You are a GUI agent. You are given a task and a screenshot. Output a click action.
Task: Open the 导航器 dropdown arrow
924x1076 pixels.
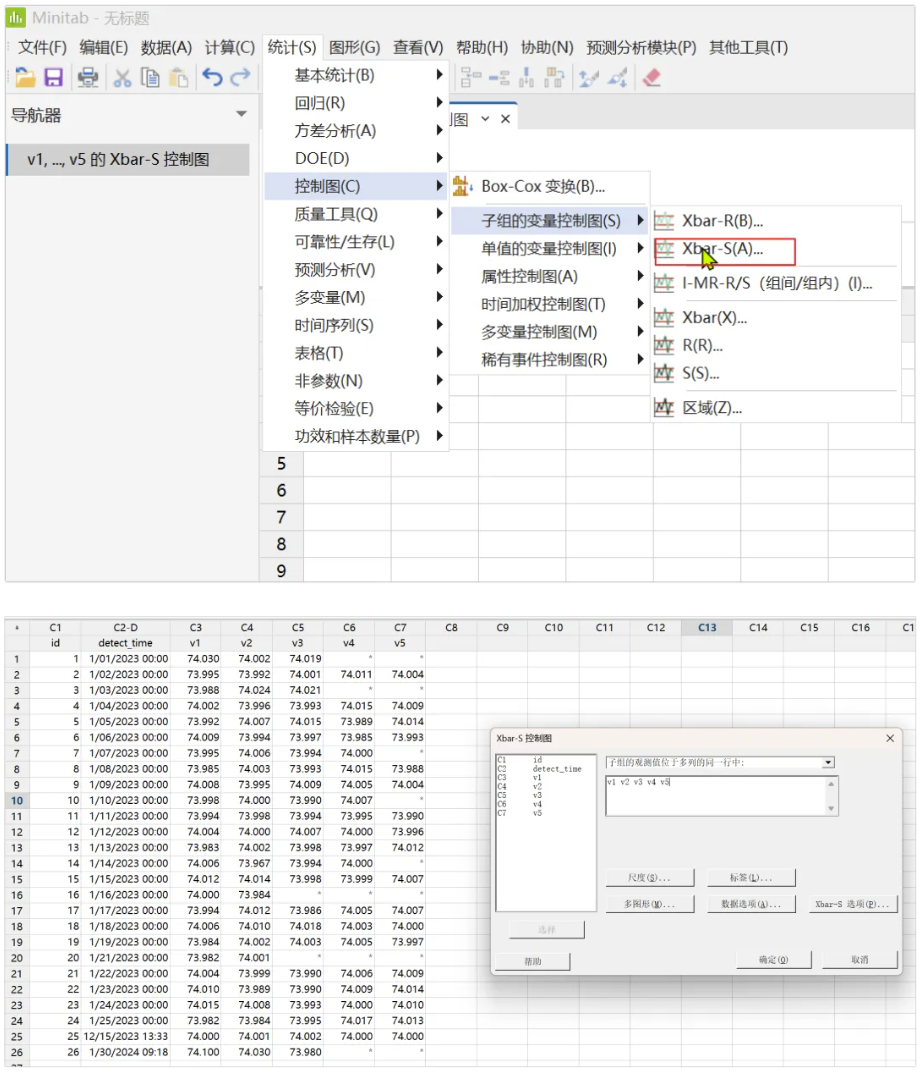click(241, 115)
